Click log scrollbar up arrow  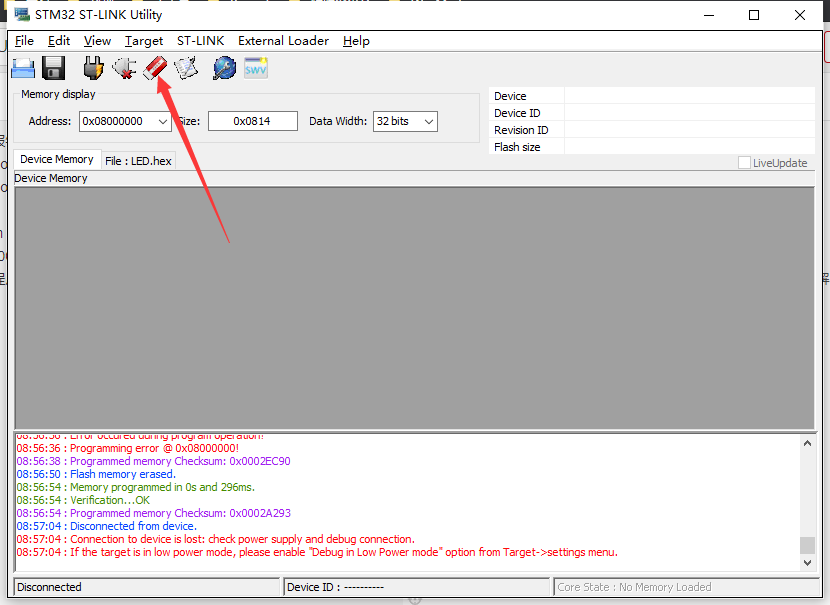click(x=807, y=444)
